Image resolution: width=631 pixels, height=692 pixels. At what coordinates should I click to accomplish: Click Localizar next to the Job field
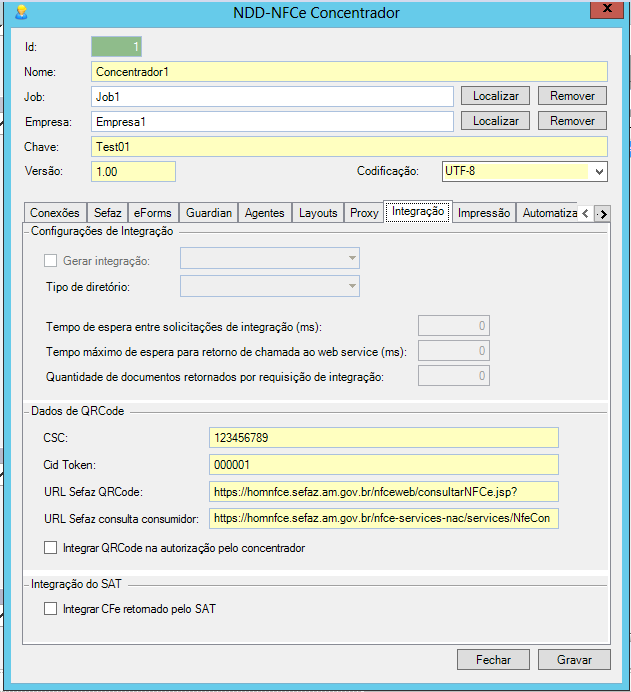[x=495, y=96]
